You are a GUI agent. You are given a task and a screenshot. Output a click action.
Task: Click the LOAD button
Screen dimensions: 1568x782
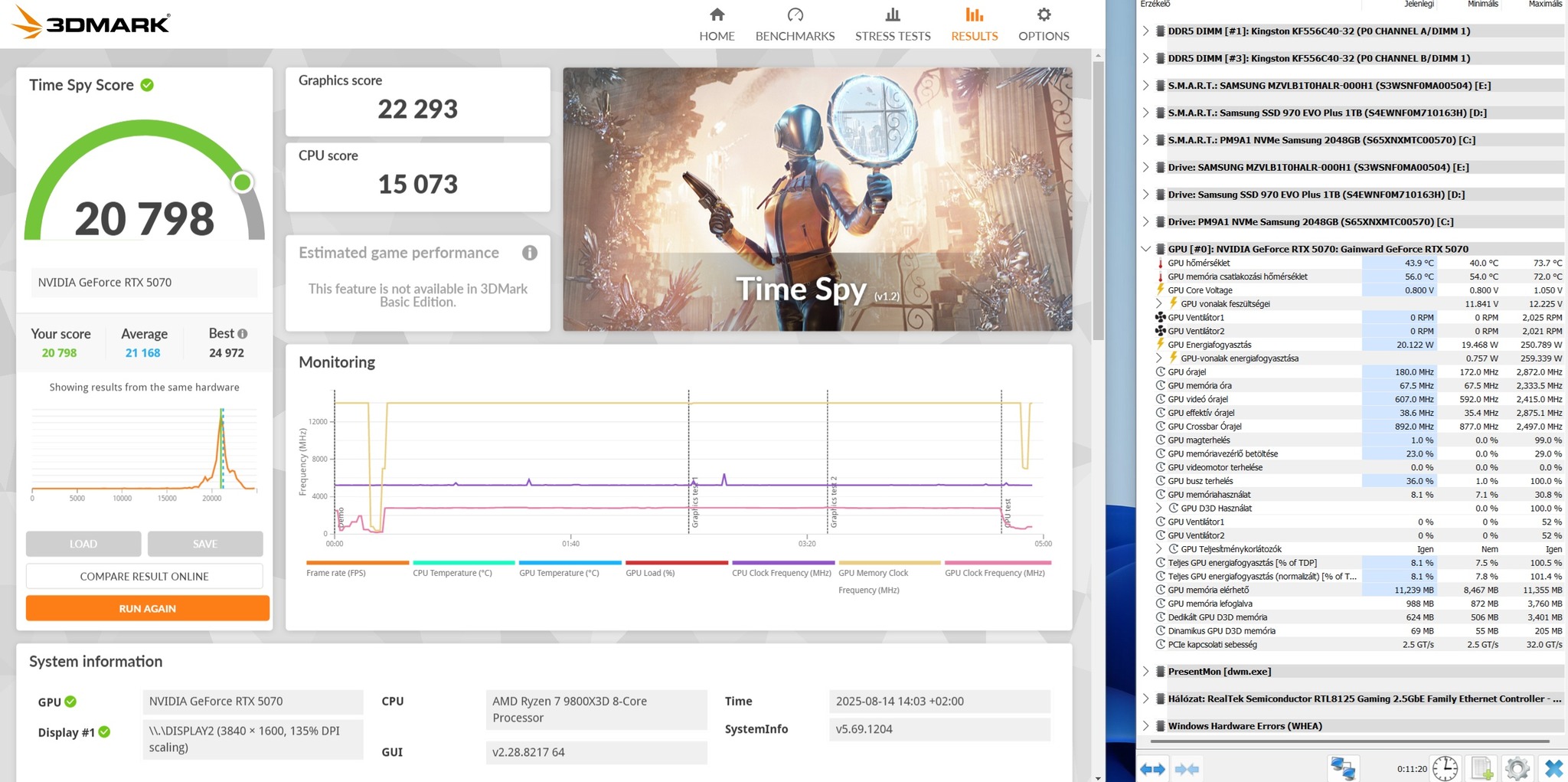point(83,544)
